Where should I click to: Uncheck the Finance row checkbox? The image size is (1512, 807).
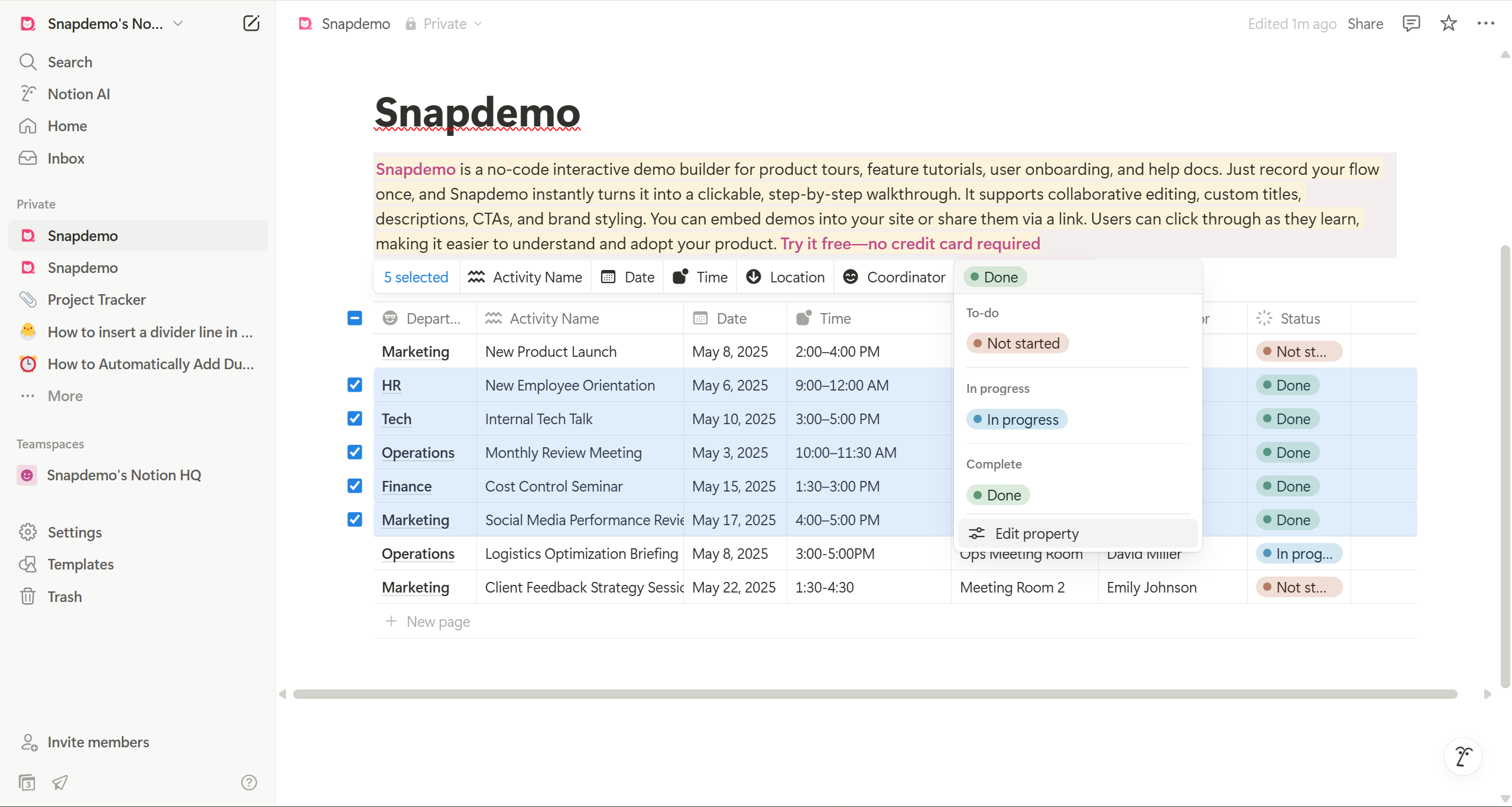(x=355, y=486)
